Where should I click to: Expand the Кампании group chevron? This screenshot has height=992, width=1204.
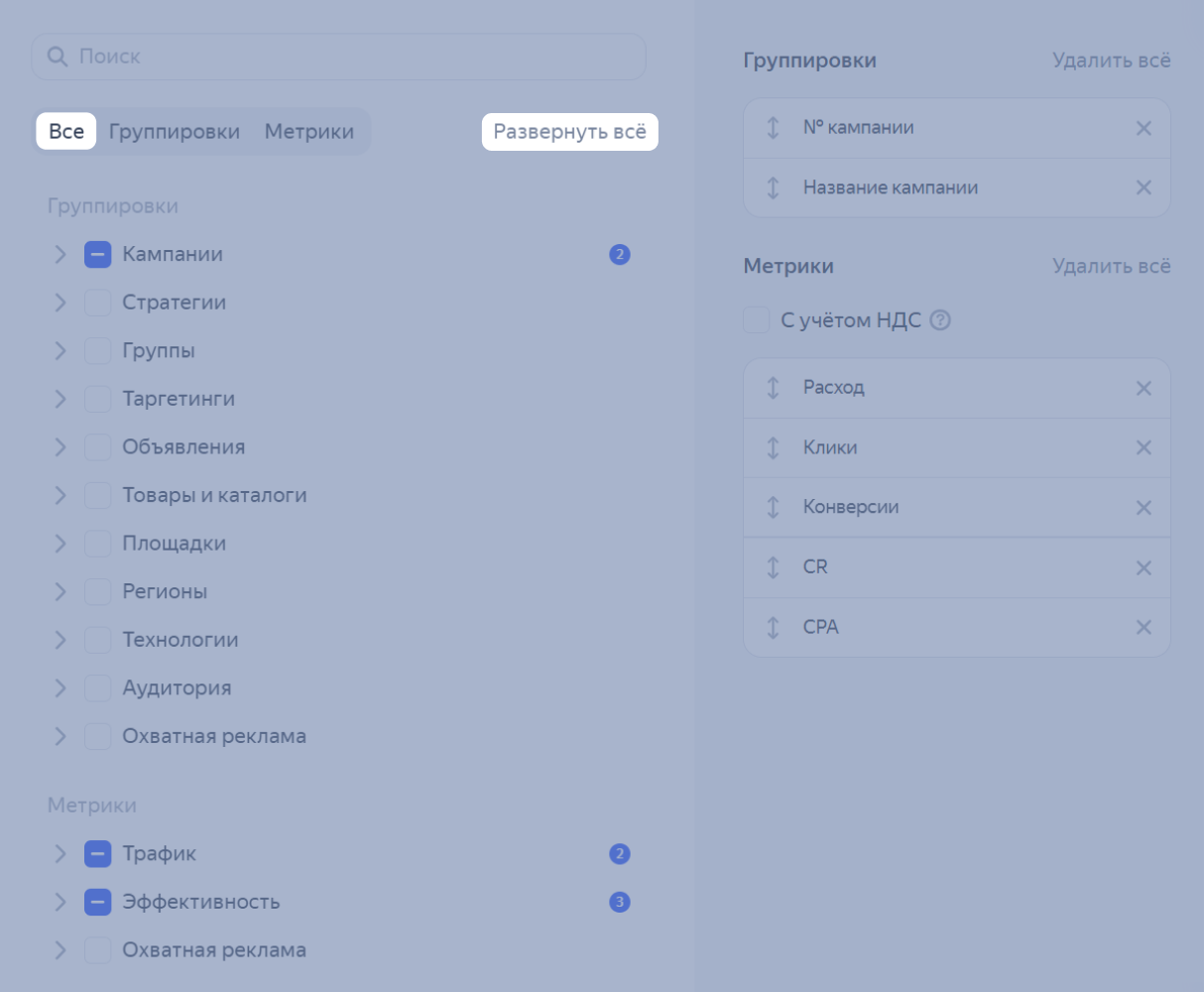tap(60, 255)
